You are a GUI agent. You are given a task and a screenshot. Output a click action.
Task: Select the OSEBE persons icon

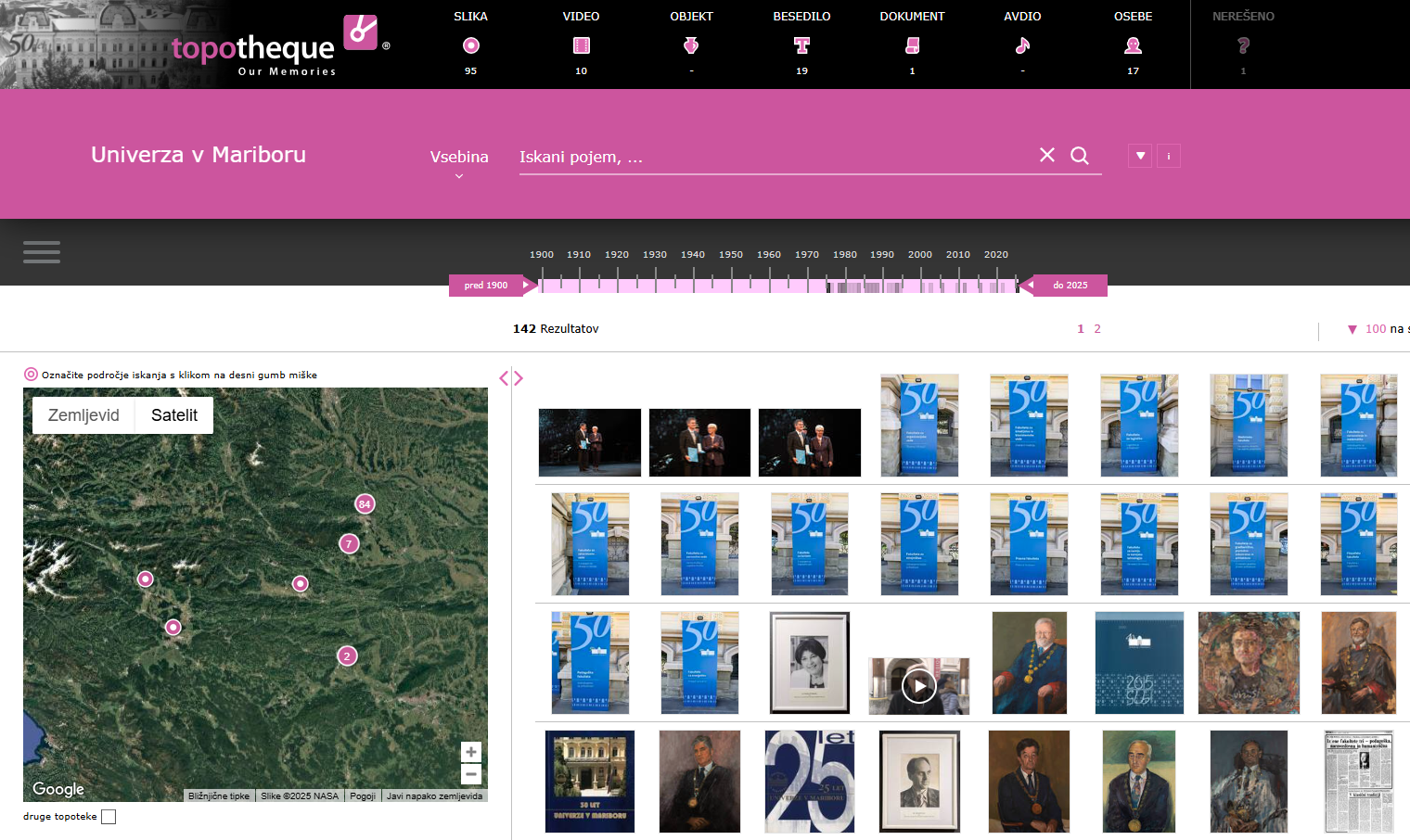pos(1133,45)
